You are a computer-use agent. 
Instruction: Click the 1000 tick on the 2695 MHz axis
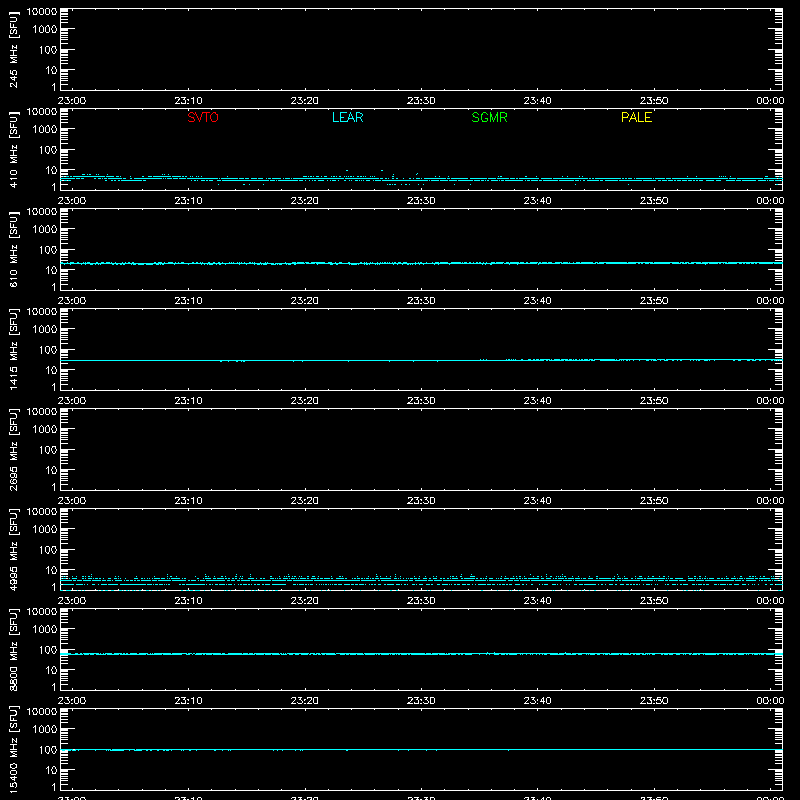(x=45, y=430)
